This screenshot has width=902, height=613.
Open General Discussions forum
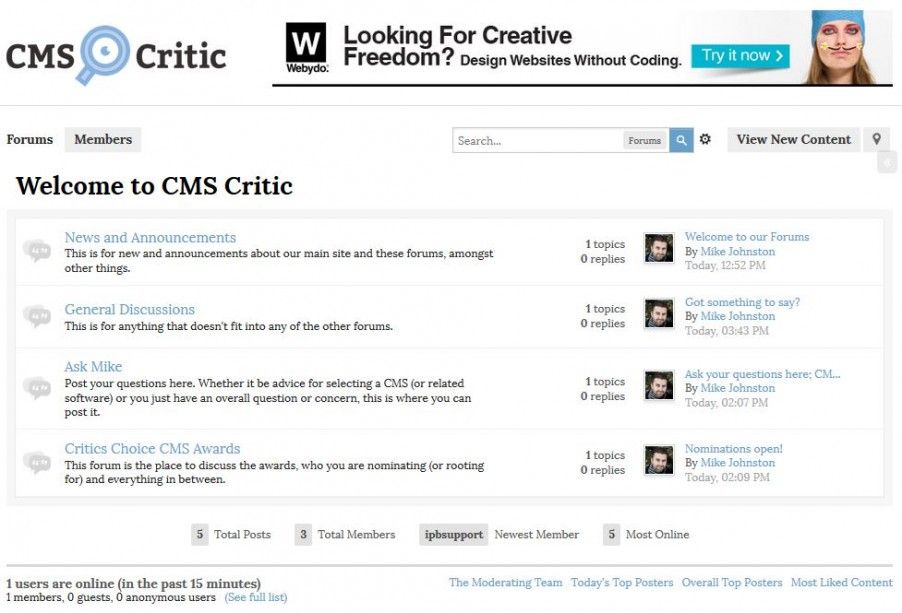pyautogui.click(x=129, y=309)
